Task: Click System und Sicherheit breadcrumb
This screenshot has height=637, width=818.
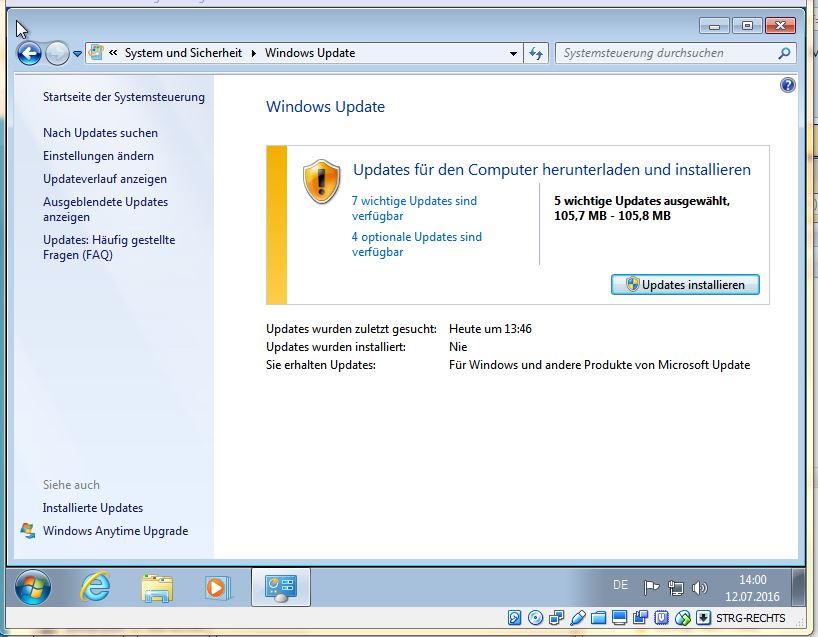Action: [x=183, y=53]
